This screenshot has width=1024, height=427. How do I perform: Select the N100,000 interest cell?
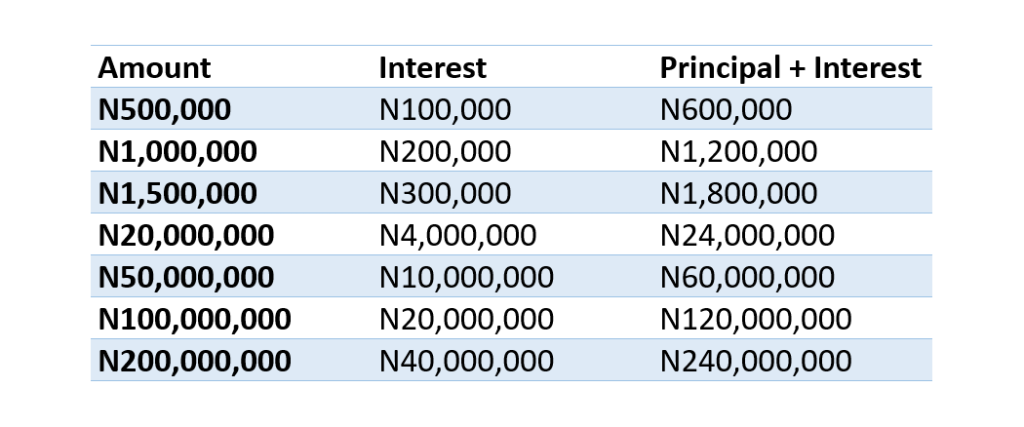445,110
